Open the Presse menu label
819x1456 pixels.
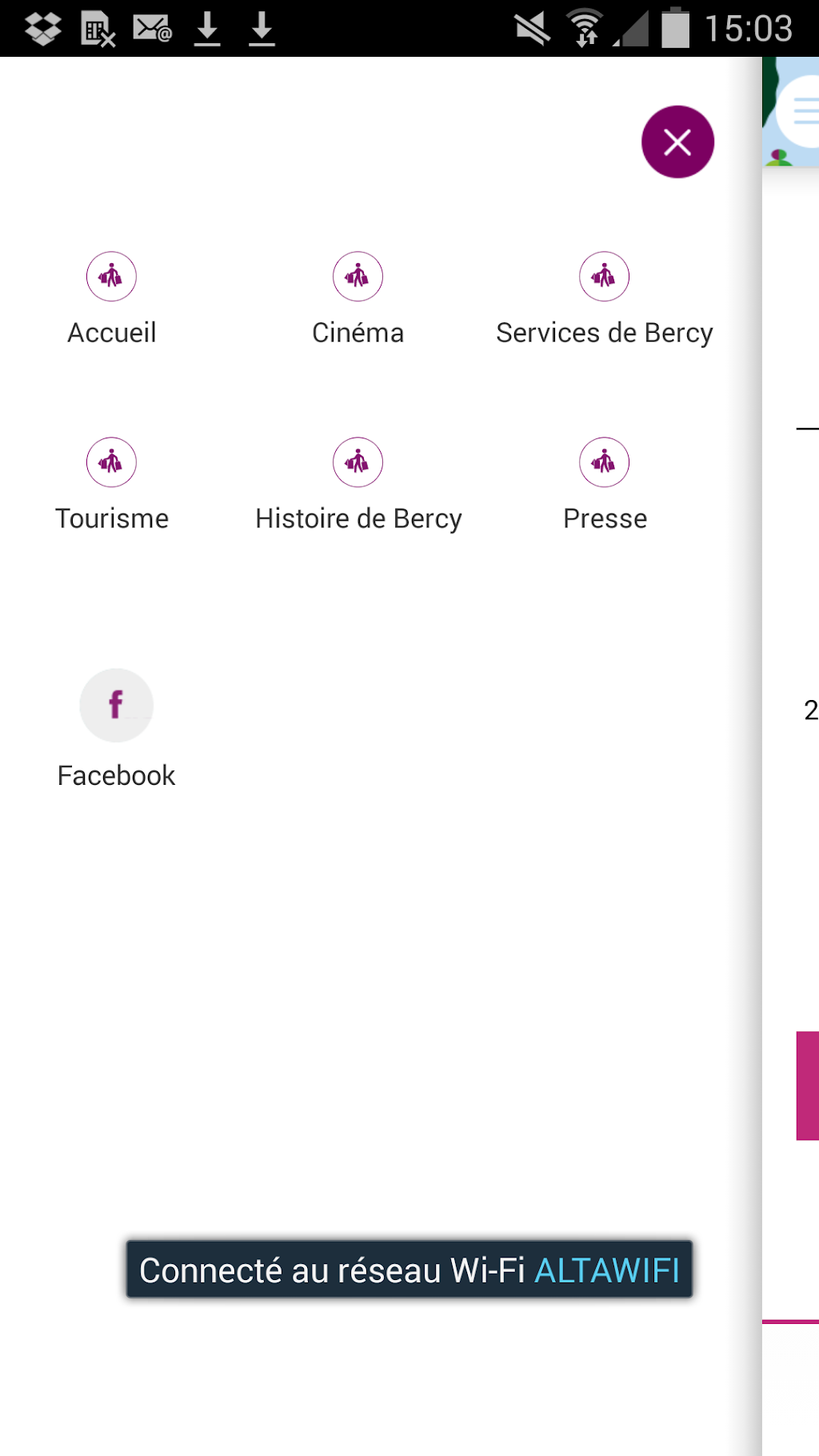click(x=605, y=518)
